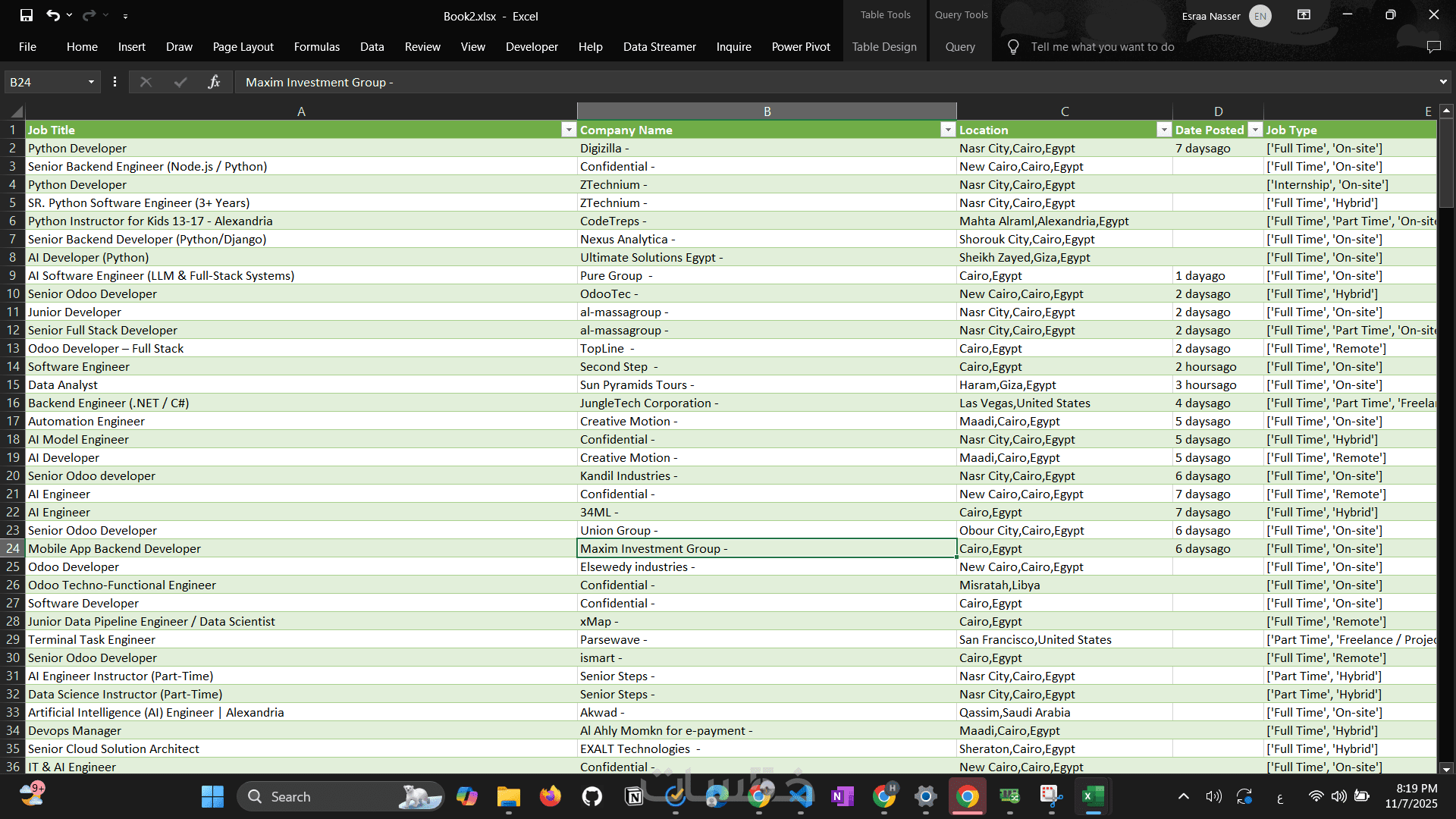Expand the formula bar chevron
This screenshot has width=1456, height=819.
click(1442, 82)
